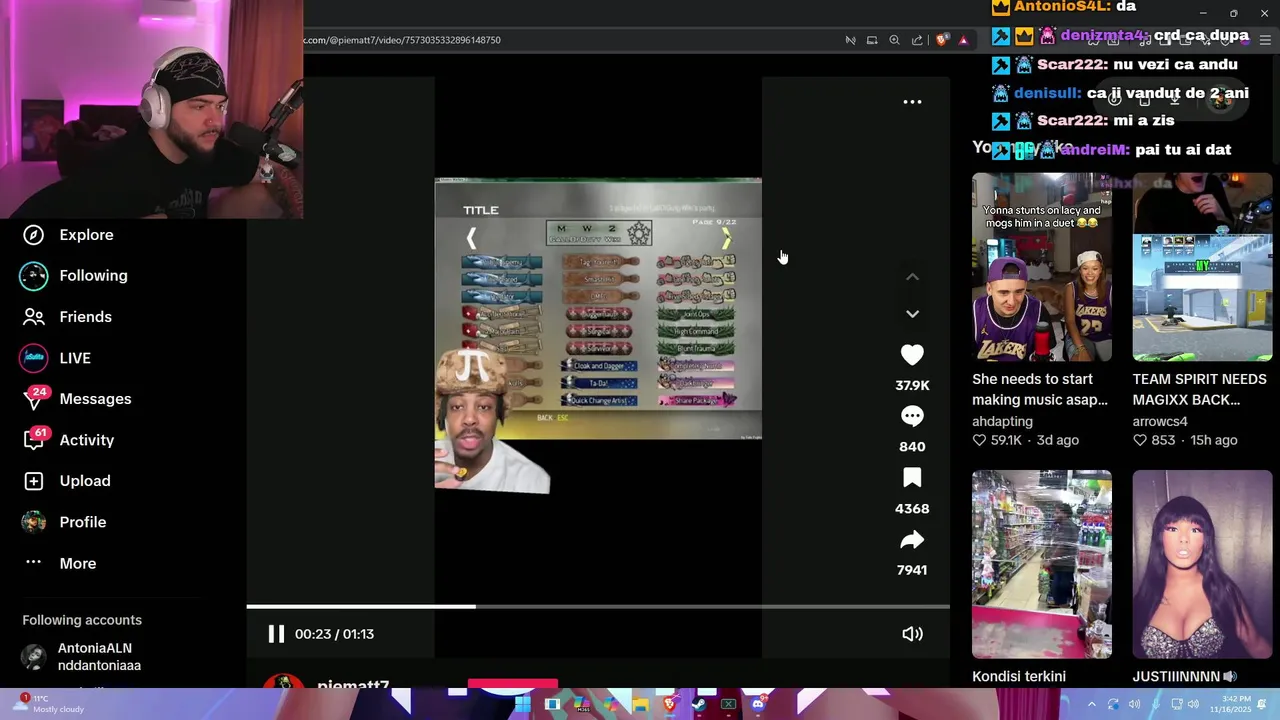Go to your Profile page

click(63, 522)
